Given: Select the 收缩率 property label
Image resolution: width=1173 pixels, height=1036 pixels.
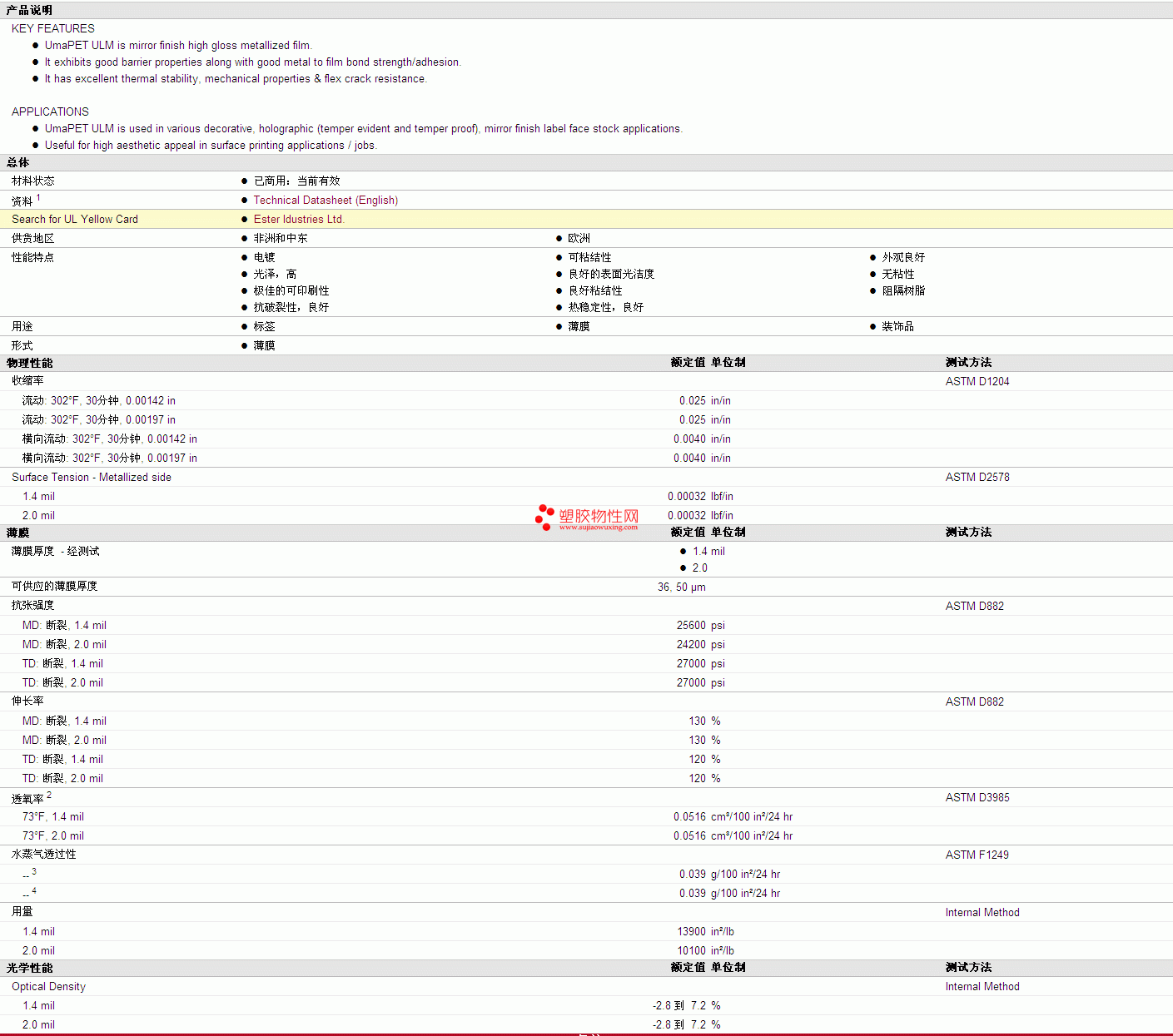Looking at the screenshot, I should (27, 381).
